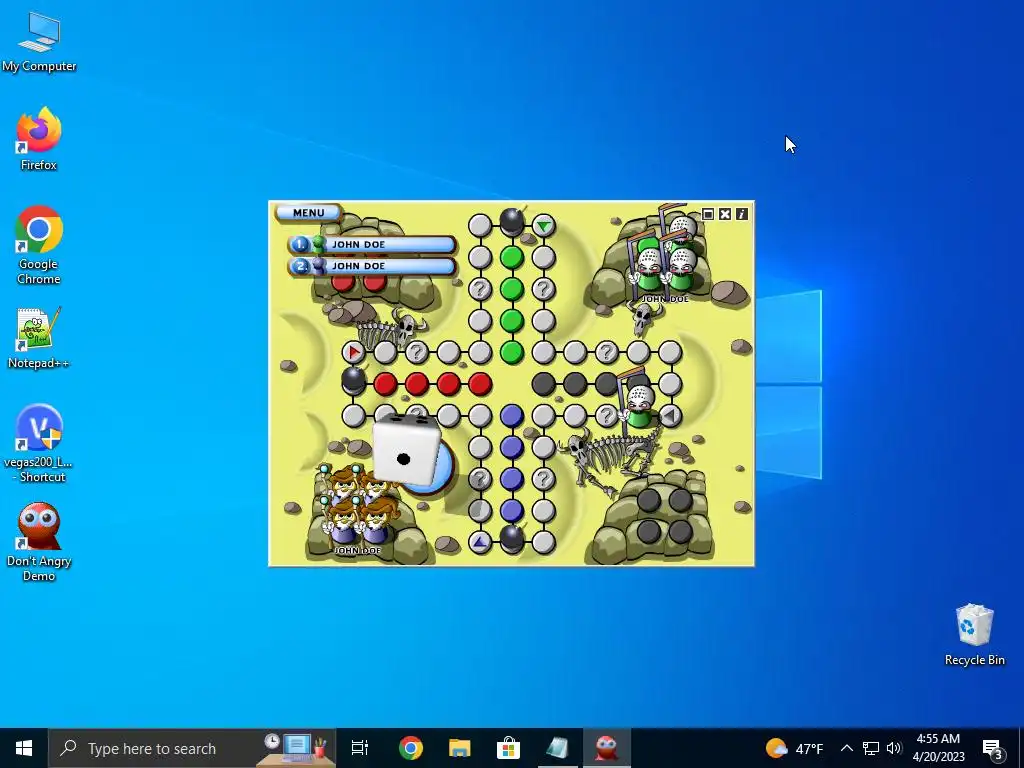Click question mark field above red goal row

point(417,353)
